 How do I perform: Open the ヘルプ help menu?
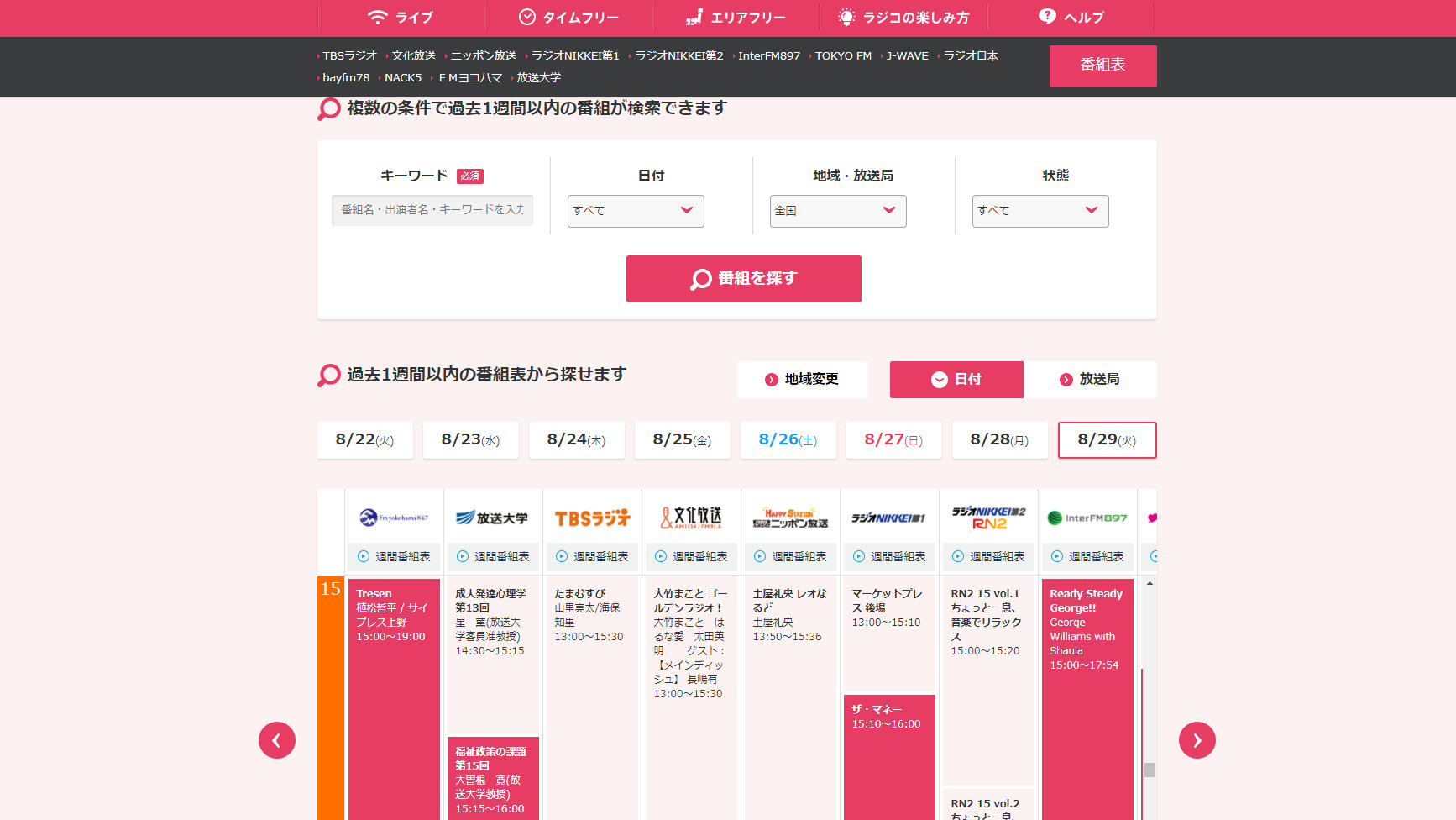[x=1071, y=17]
